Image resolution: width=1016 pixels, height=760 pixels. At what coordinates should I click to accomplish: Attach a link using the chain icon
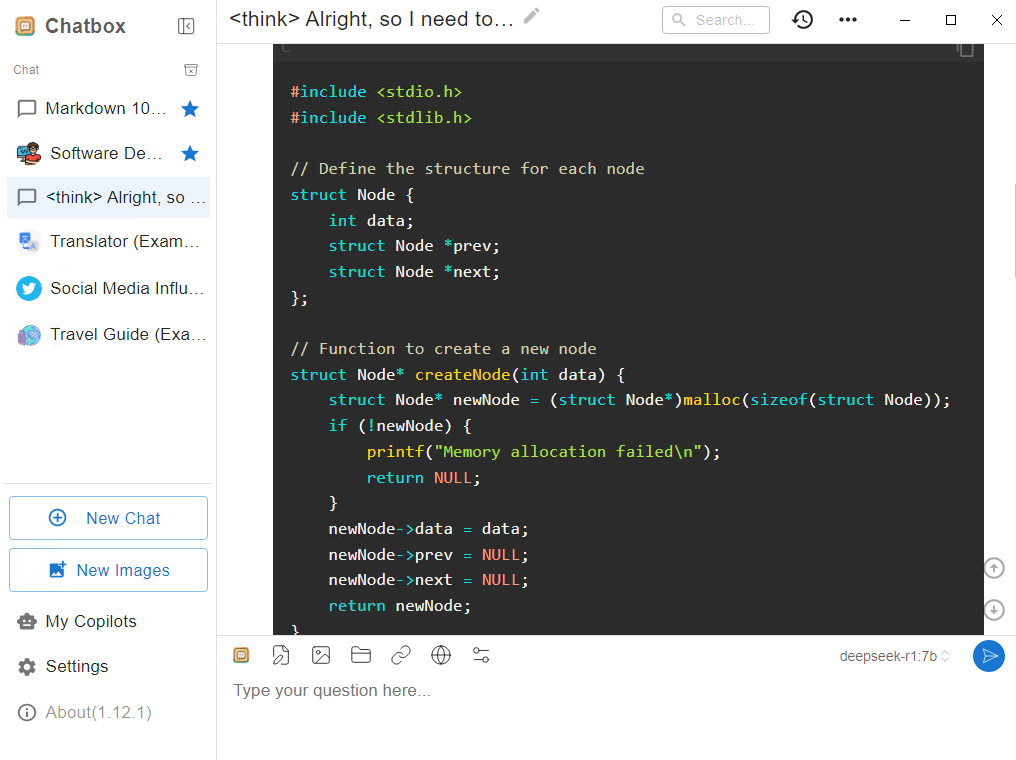[401, 655]
